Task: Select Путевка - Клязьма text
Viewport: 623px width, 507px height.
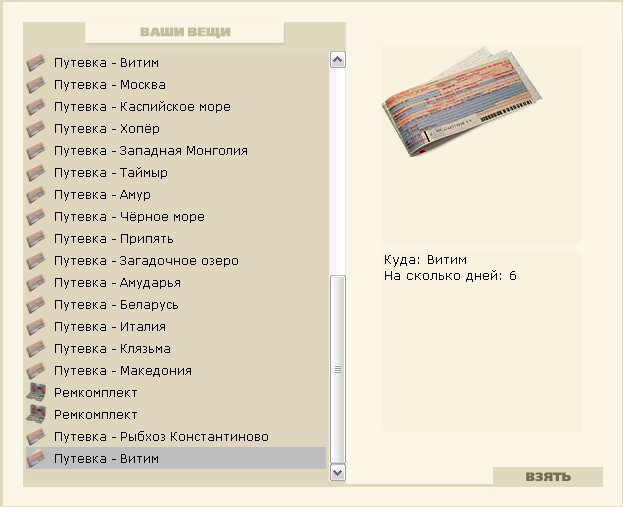Action: pos(112,349)
